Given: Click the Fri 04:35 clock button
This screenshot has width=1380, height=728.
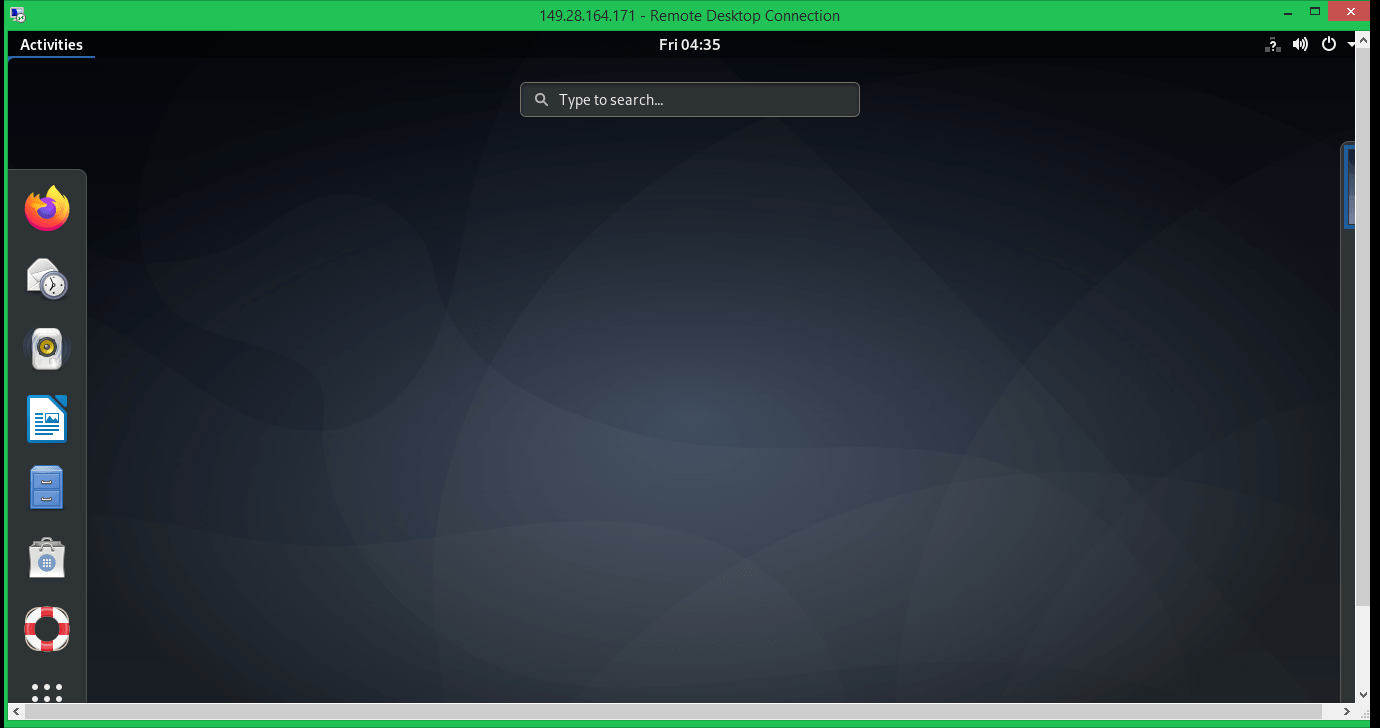Looking at the screenshot, I should point(690,44).
